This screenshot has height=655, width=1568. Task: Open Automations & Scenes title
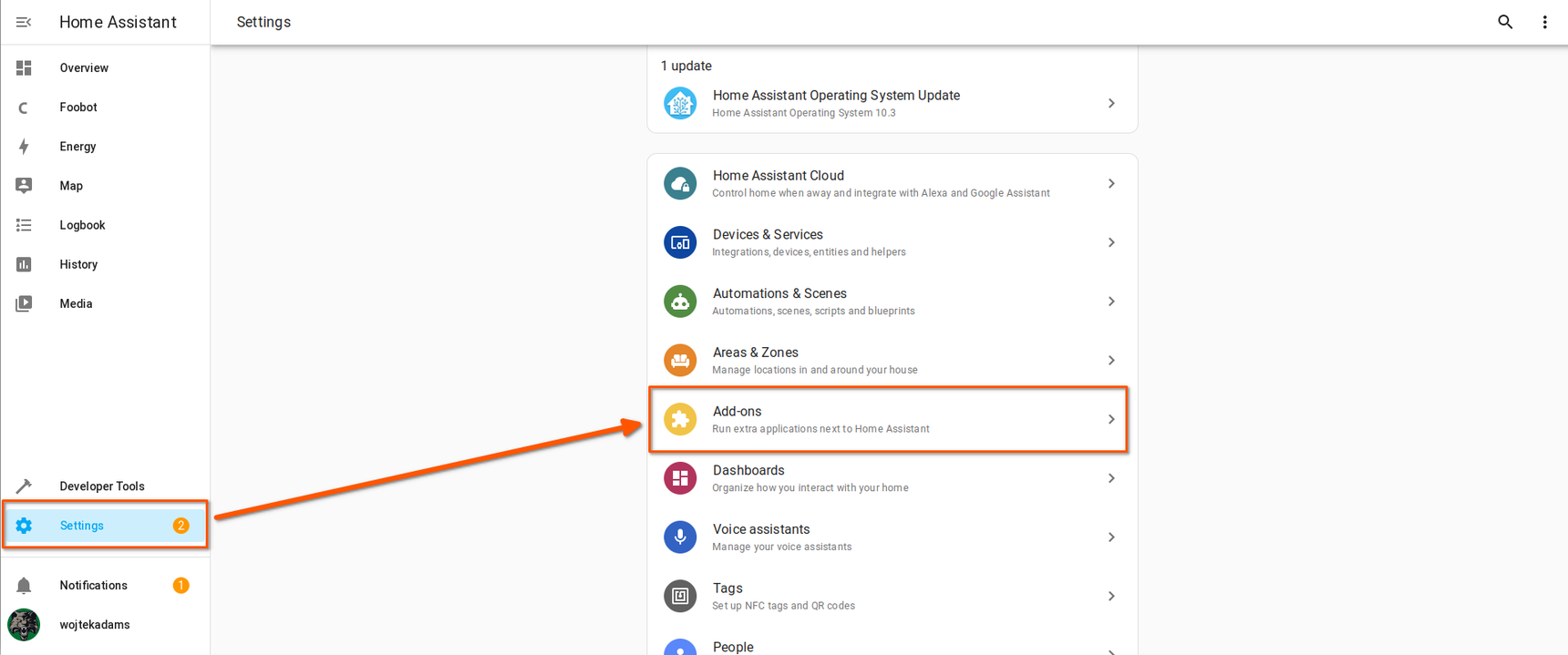pyautogui.click(x=779, y=293)
